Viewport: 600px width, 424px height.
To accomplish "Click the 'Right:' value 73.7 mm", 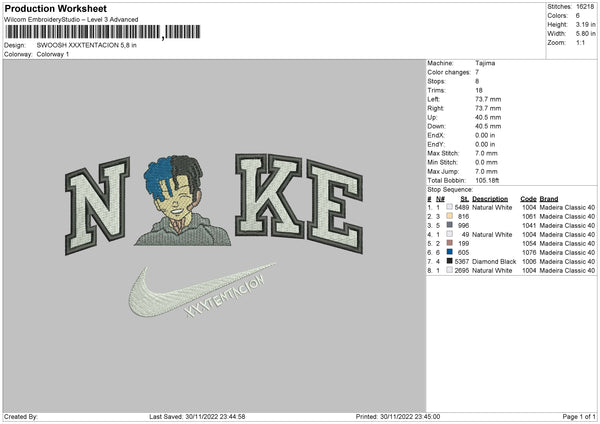I will tap(488, 108).
